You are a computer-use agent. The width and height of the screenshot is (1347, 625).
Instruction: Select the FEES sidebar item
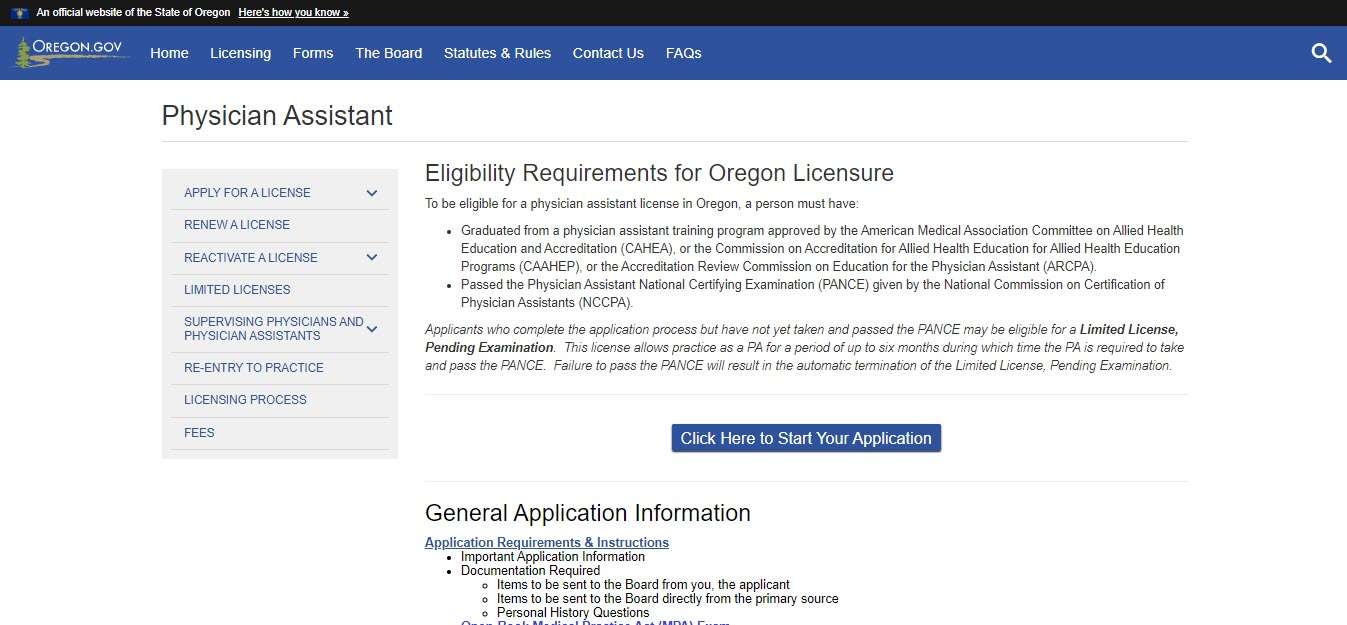point(199,432)
